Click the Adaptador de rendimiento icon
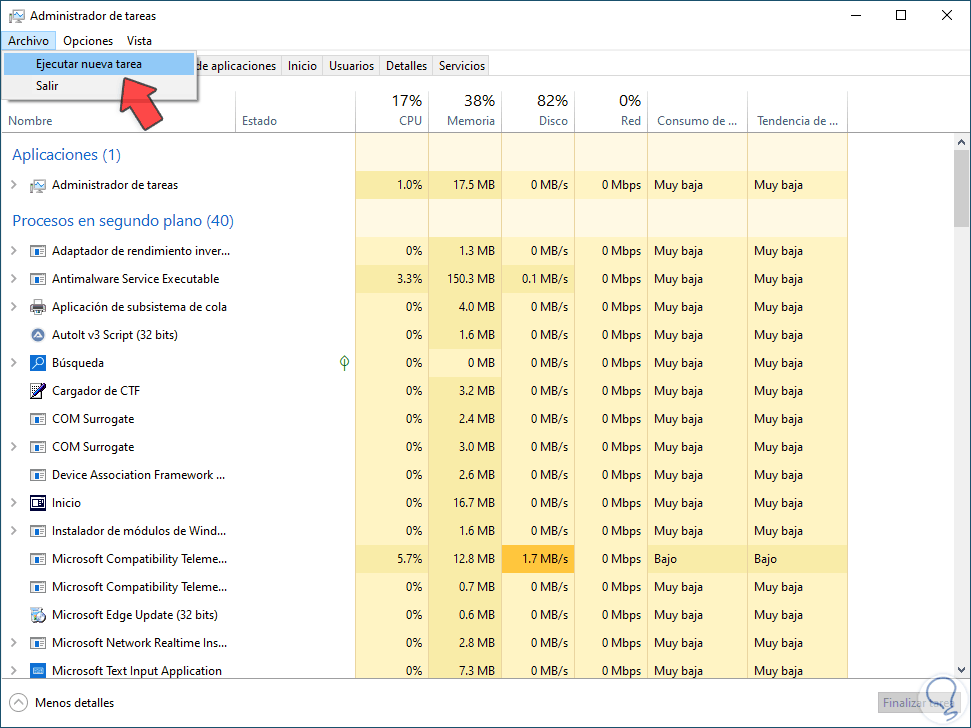The image size is (971, 728). tap(38, 251)
